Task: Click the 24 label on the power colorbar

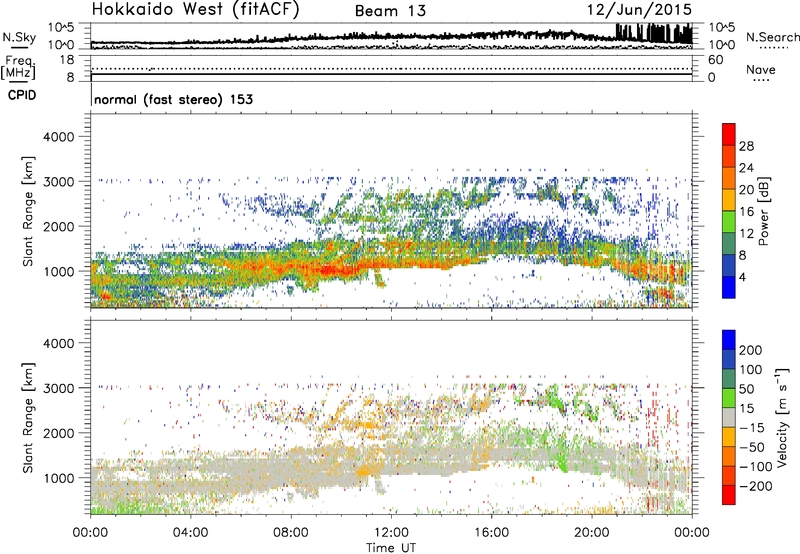Action: point(746,168)
